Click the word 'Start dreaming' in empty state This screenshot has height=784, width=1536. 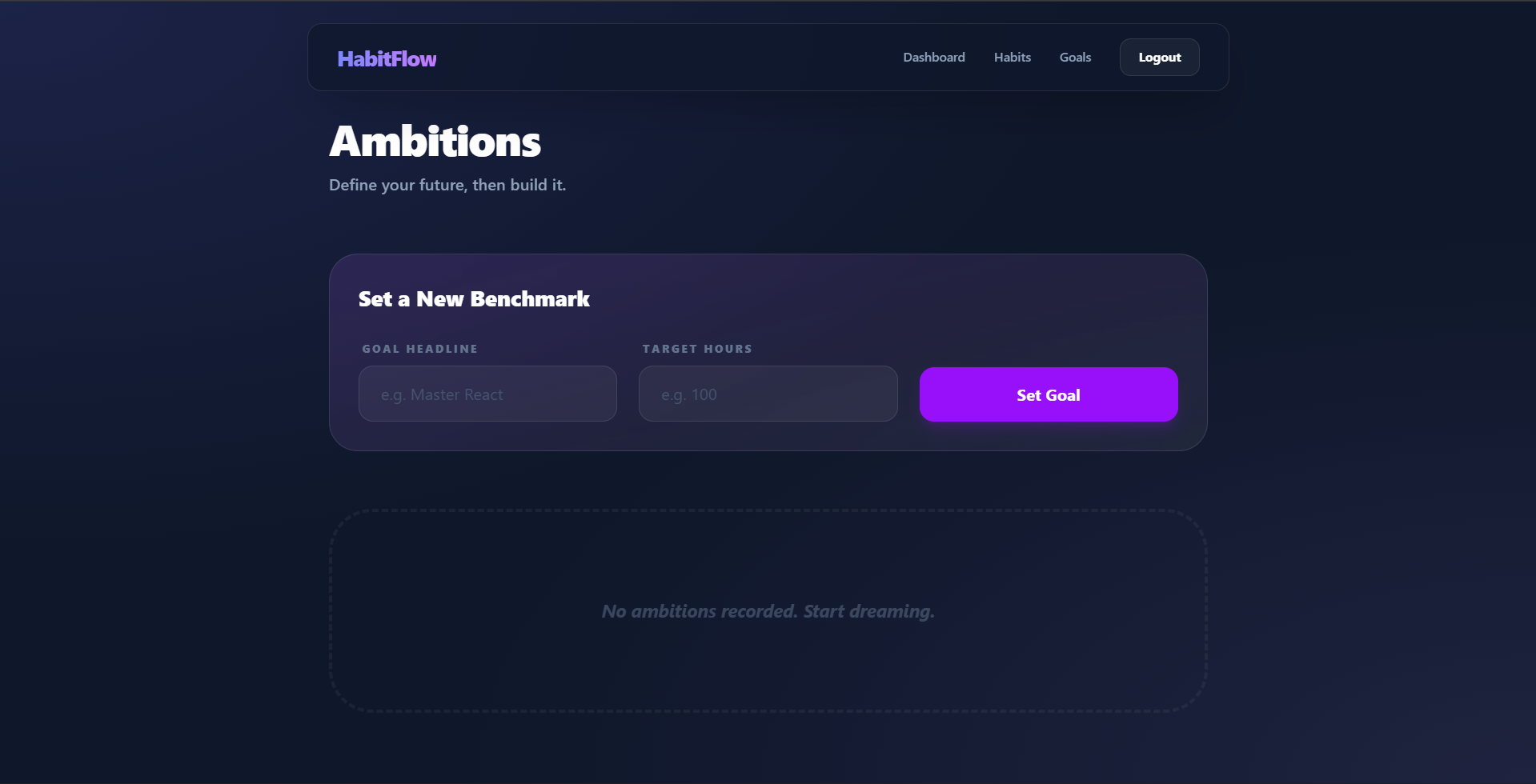868,612
